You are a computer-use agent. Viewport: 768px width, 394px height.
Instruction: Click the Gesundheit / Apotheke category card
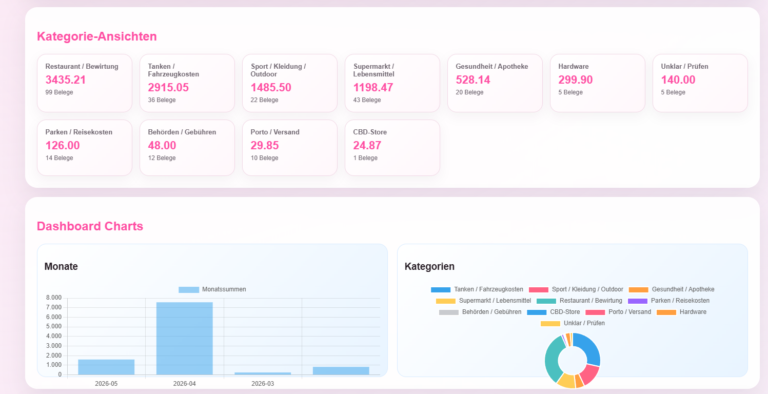coord(495,83)
